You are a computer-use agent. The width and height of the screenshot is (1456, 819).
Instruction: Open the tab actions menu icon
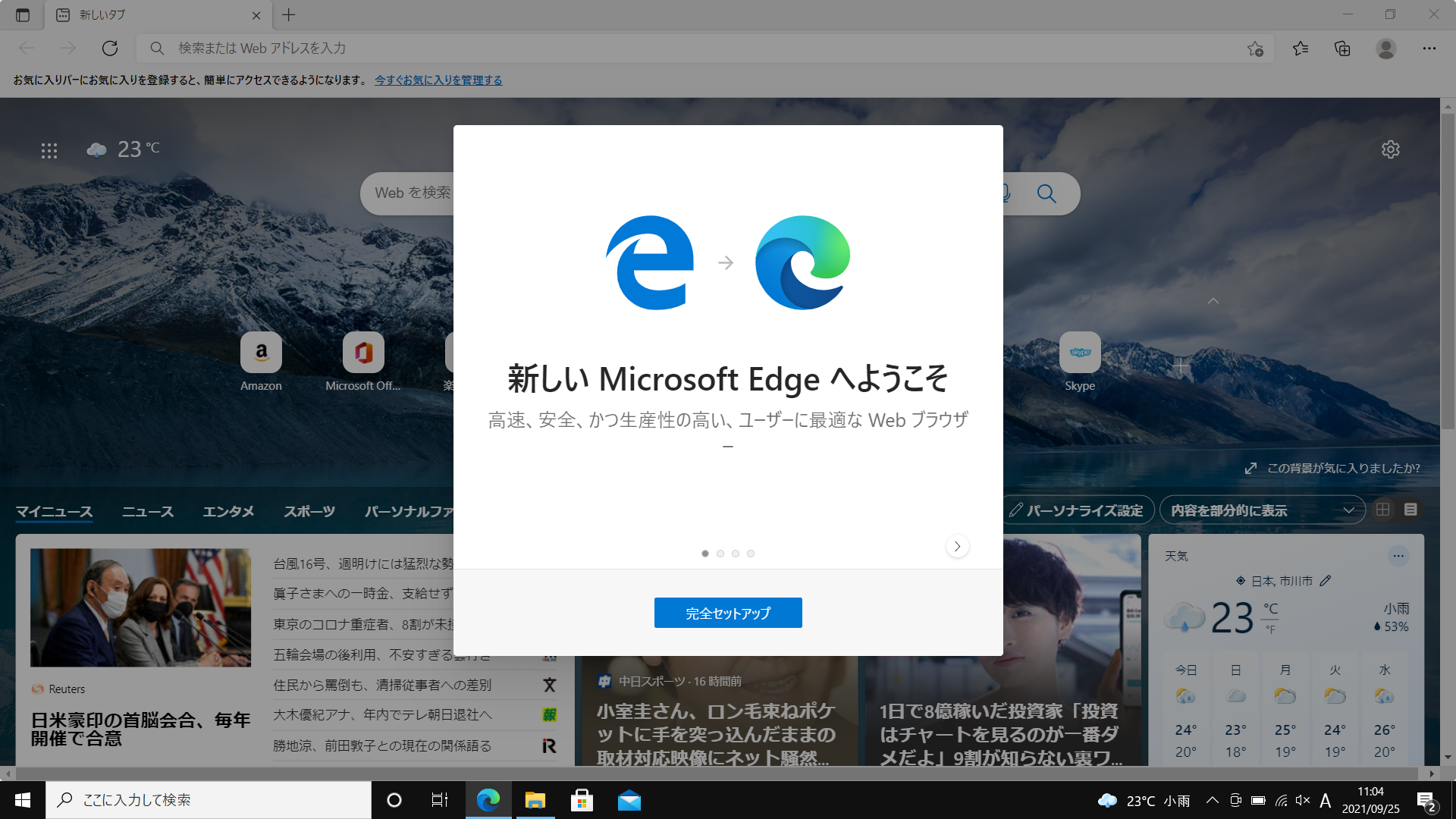point(23,14)
